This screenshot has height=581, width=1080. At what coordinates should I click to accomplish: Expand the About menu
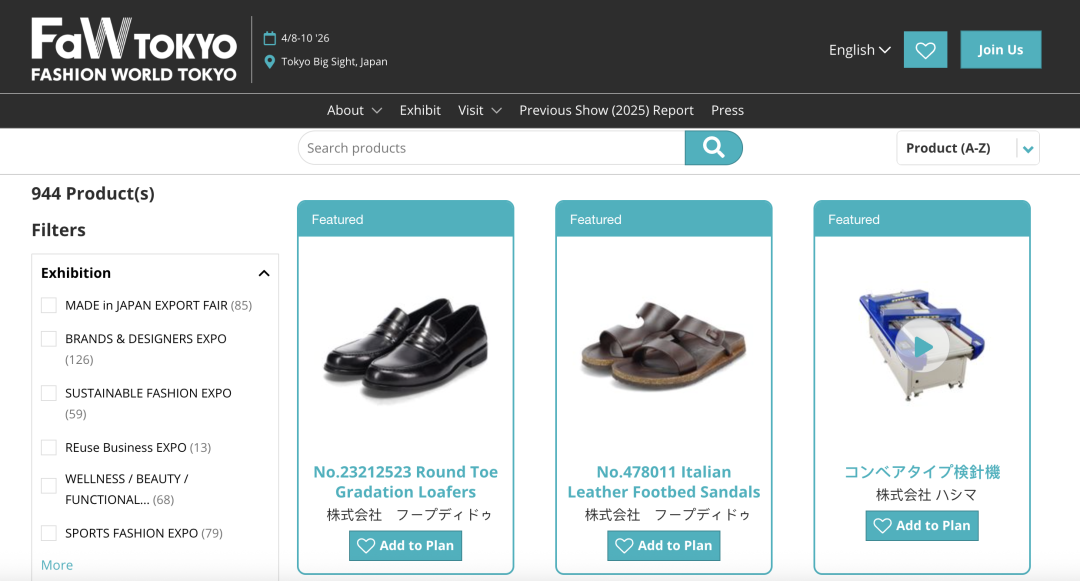click(354, 110)
